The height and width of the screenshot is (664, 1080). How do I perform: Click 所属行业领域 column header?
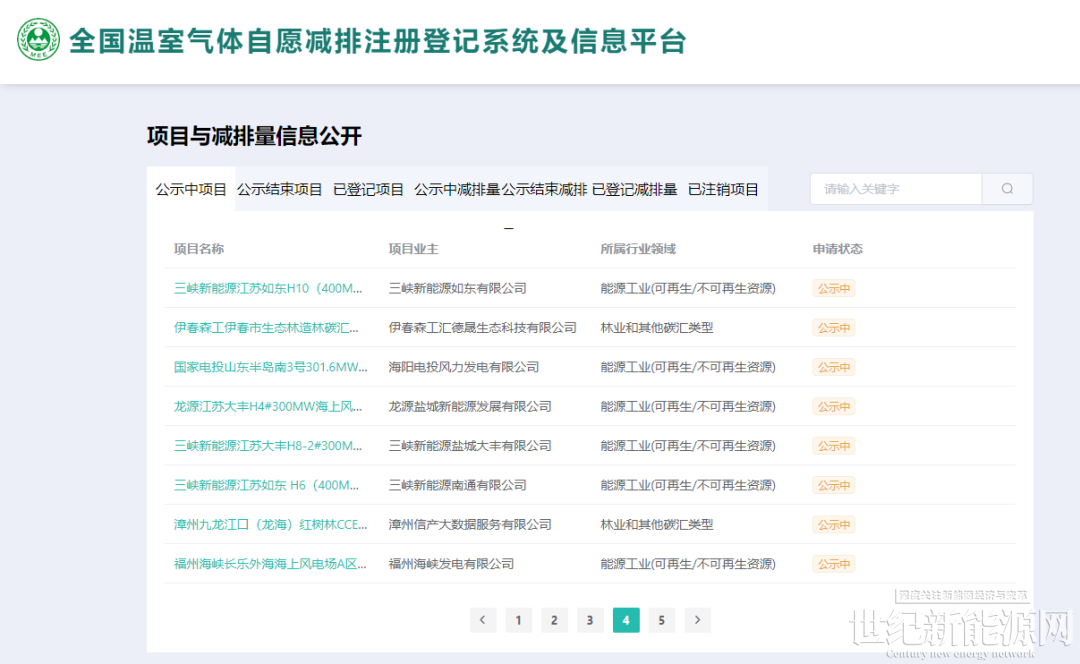pos(638,249)
